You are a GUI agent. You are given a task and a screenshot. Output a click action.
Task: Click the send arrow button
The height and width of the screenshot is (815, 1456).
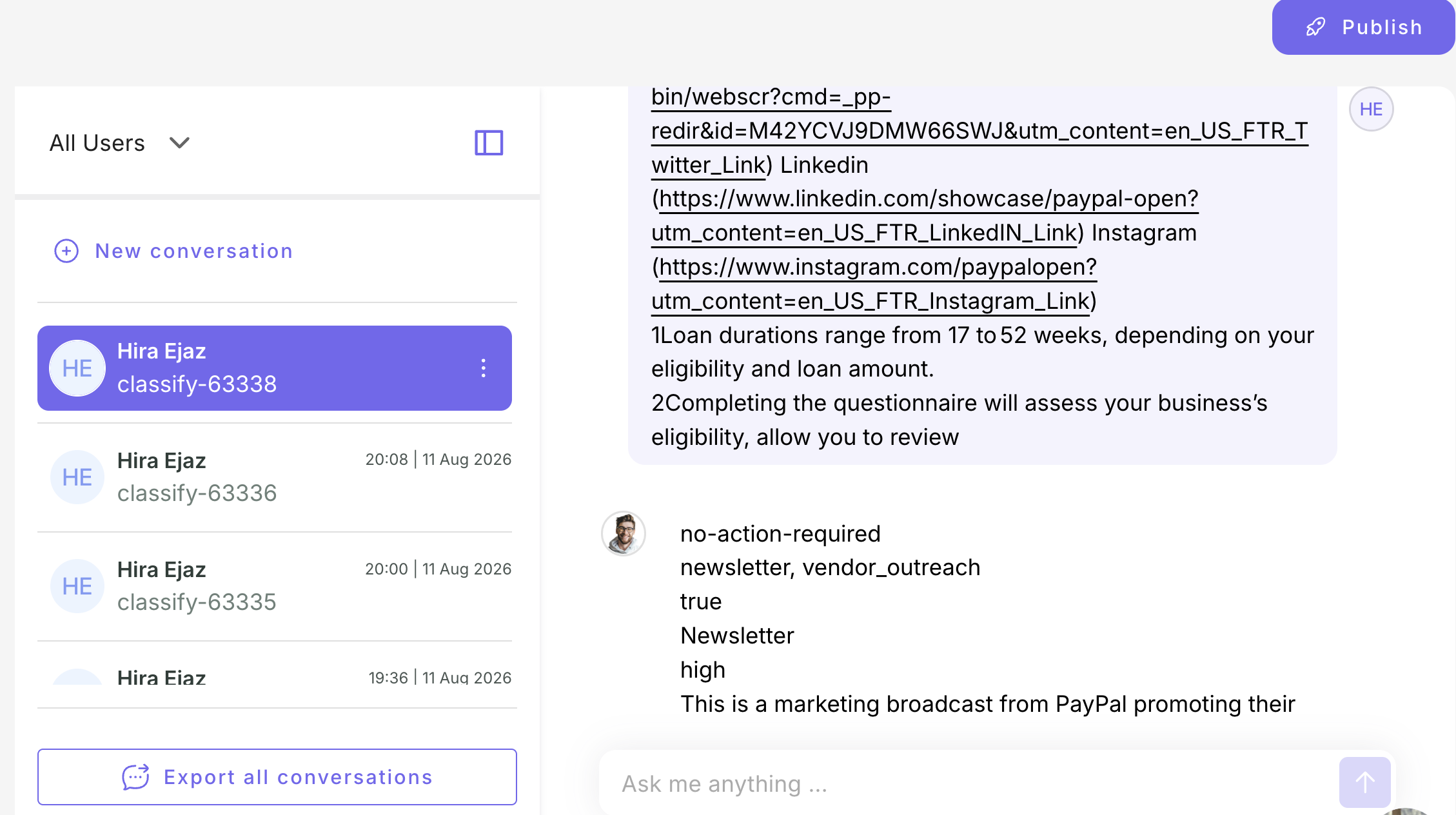click(x=1364, y=782)
